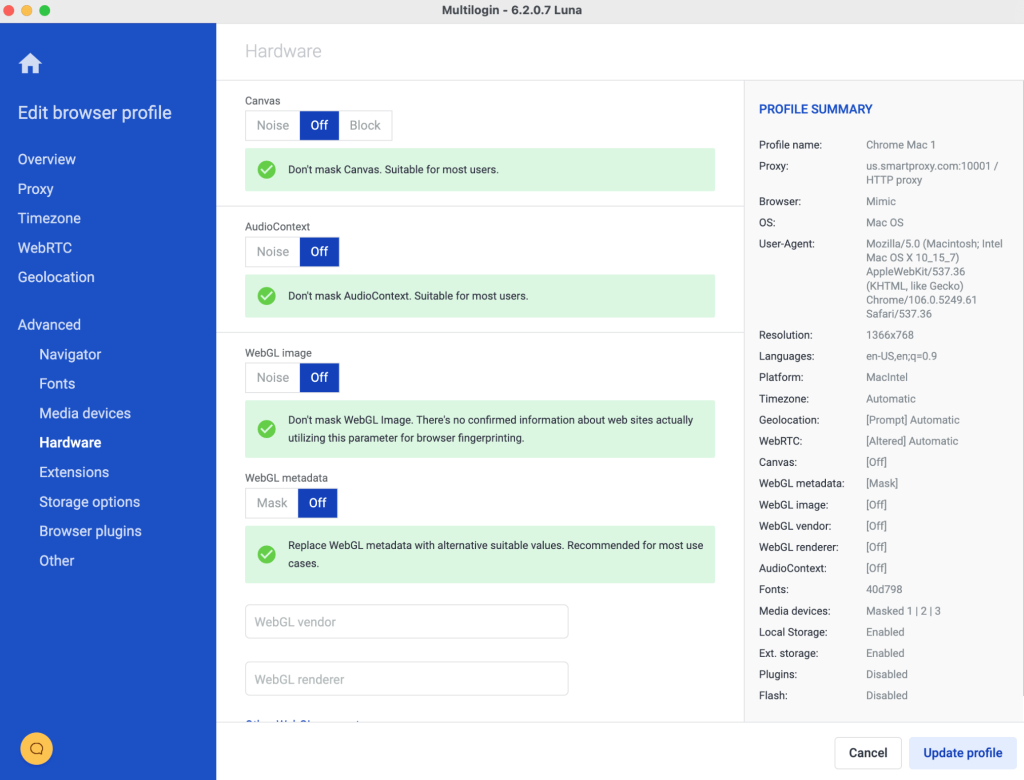
Task: Click the WebGL image green checkmark icon
Action: point(266,429)
